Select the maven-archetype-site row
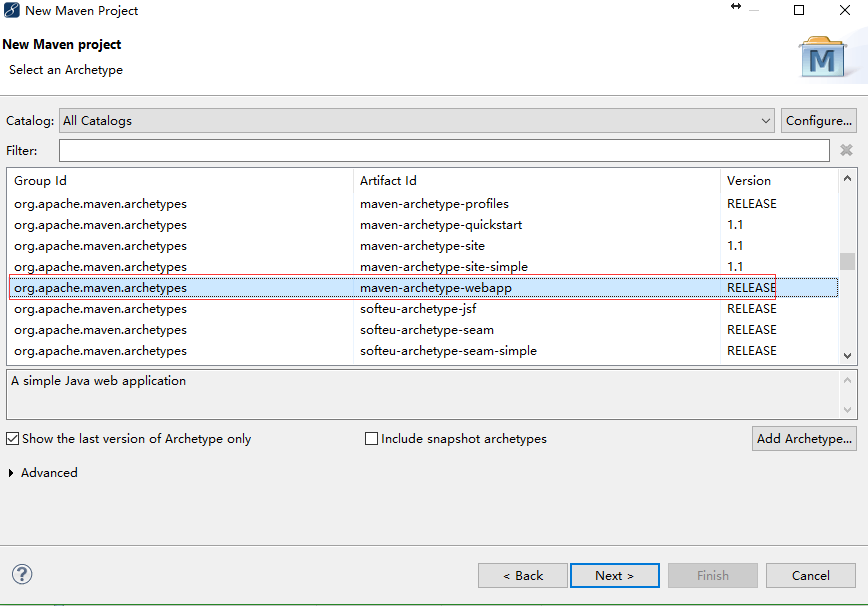Viewport: 868px width, 606px height. point(423,246)
